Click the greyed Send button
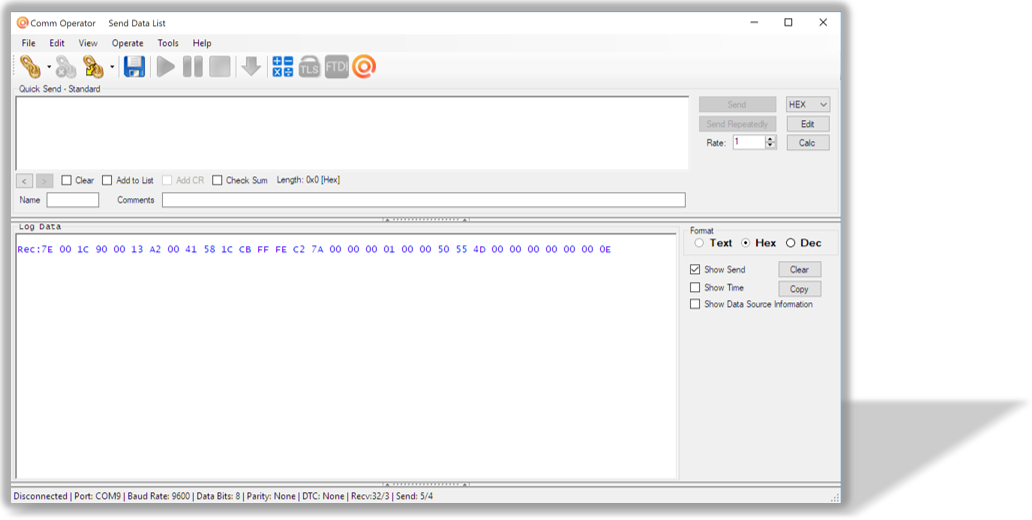 [x=737, y=104]
